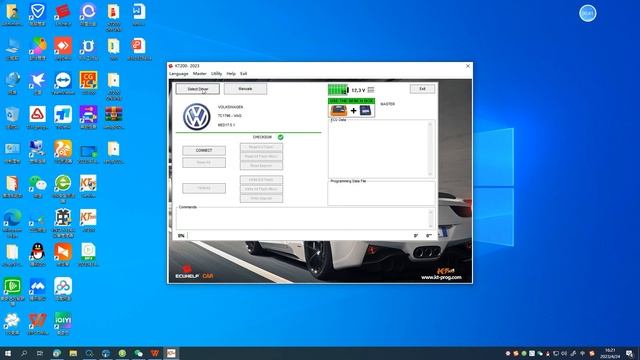Click the MED17.5.1 ECU label
Image resolution: width=640 pixels, height=360 pixels.
pyautogui.click(x=226, y=125)
